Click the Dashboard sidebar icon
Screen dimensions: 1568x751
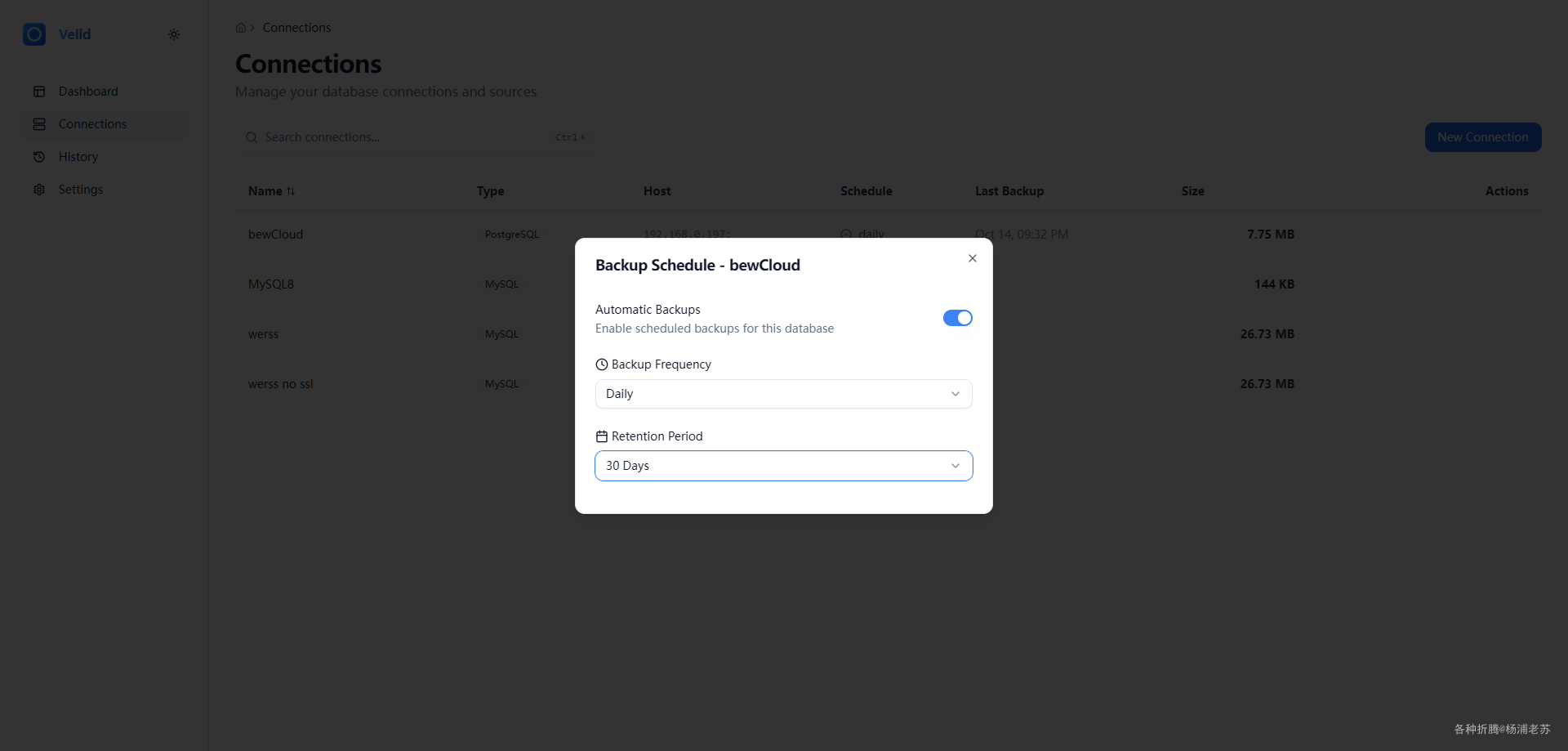pos(39,92)
